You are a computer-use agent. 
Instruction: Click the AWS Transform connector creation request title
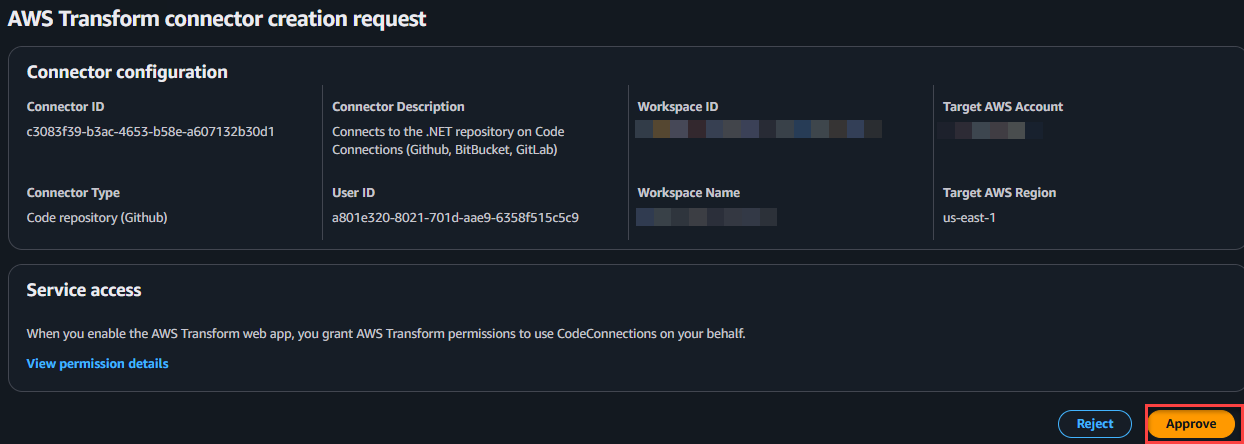coord(217,19)
